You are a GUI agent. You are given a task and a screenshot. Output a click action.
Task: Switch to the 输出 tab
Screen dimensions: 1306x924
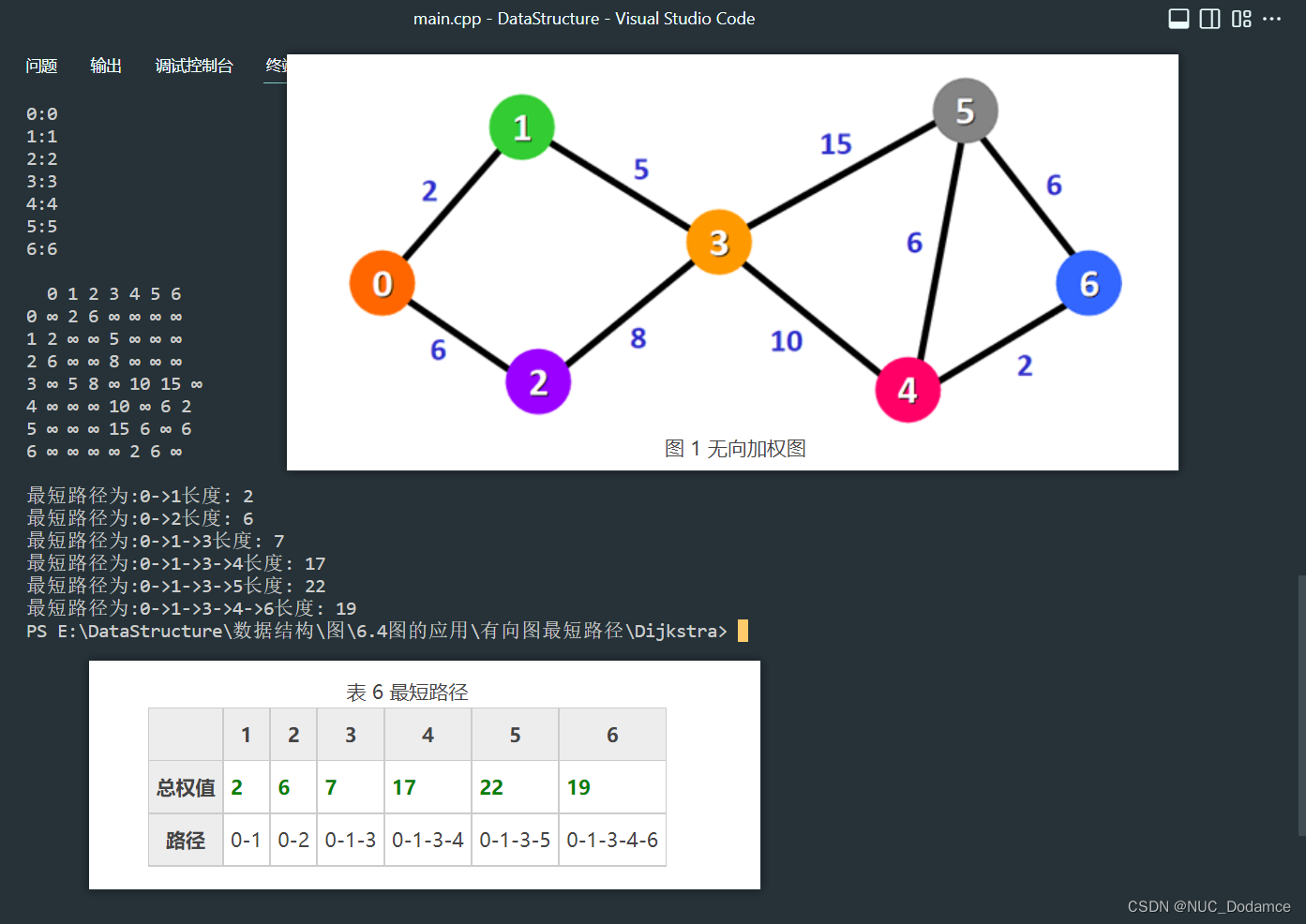pos(106,66)
